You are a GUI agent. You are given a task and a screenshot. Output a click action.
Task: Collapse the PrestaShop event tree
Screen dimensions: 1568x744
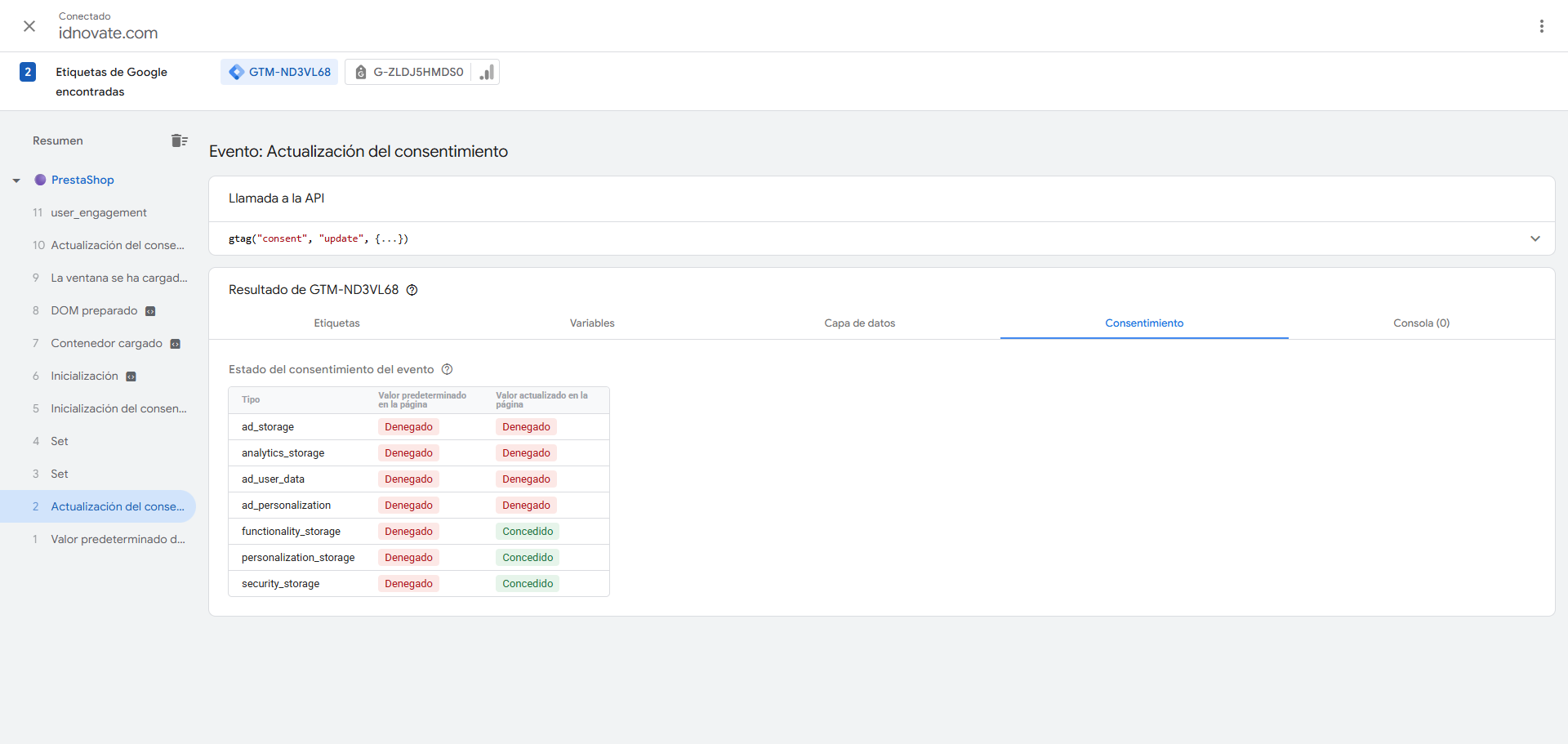tap(16, 180)
